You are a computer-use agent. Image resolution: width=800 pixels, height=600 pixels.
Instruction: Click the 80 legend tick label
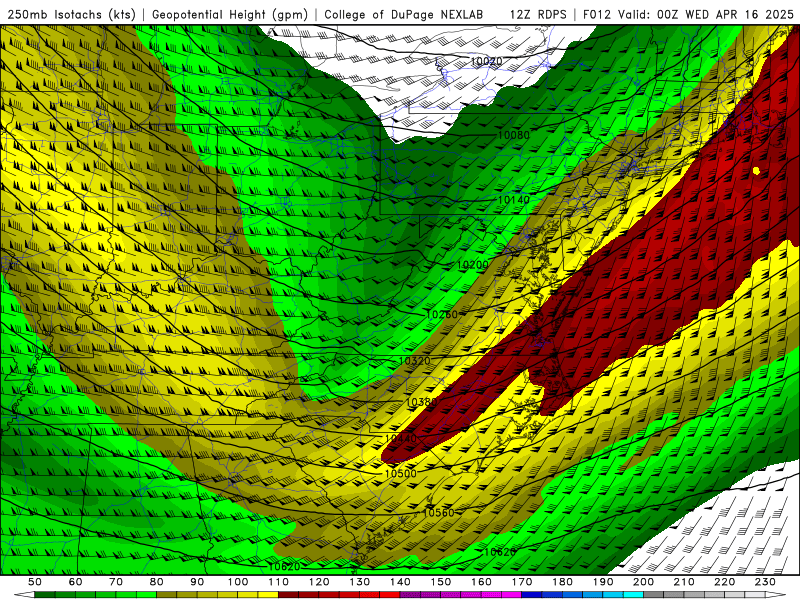click(157, 582)
